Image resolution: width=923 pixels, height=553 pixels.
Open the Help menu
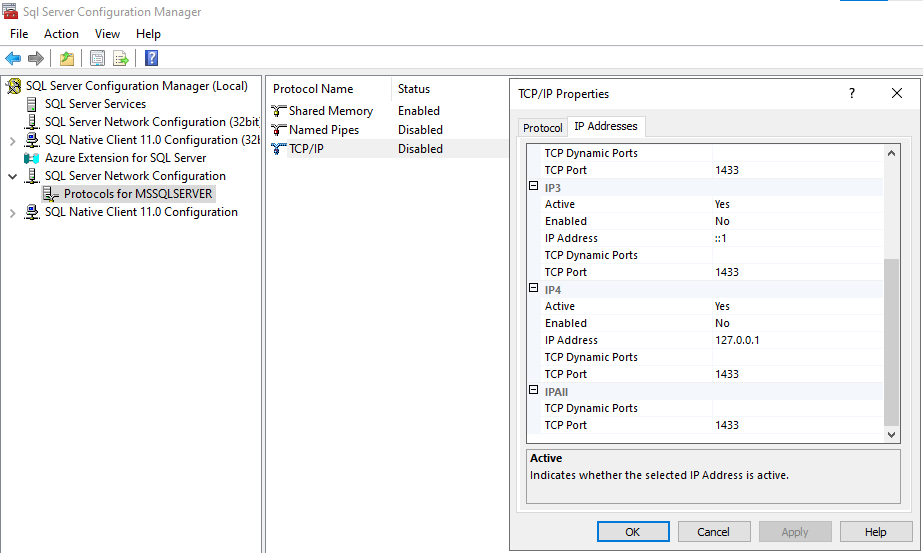point(148,34)
